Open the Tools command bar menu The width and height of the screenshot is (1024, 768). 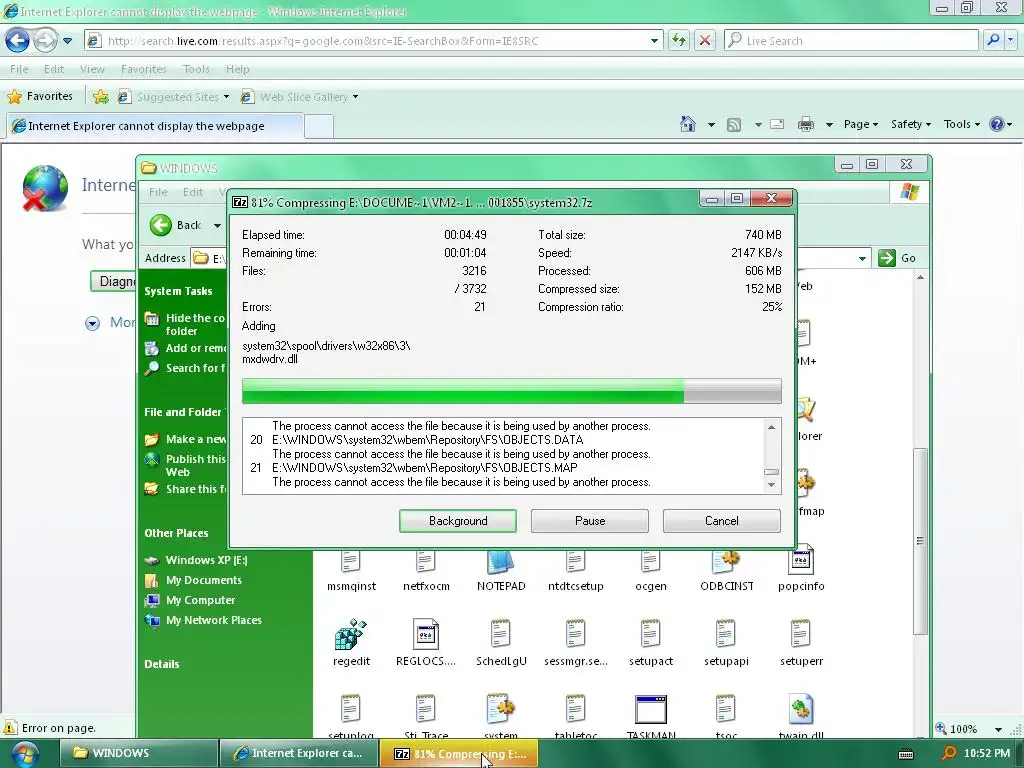[961, 124]
